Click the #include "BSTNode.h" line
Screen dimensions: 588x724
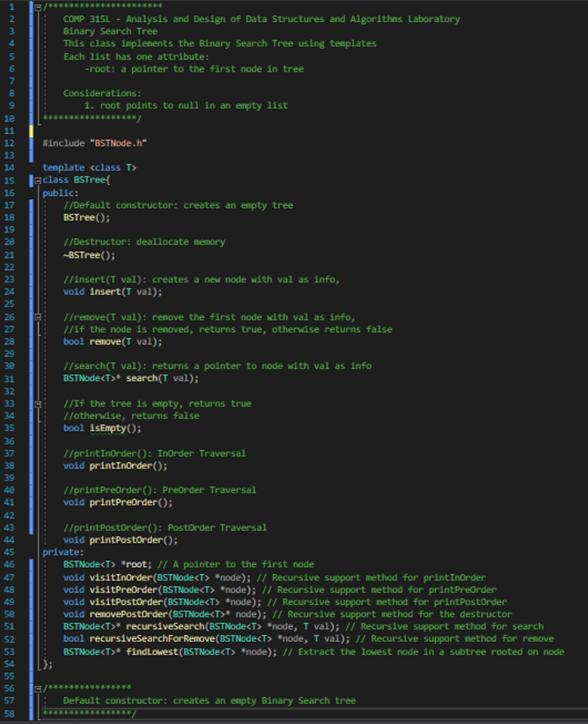tap(95, 143)
